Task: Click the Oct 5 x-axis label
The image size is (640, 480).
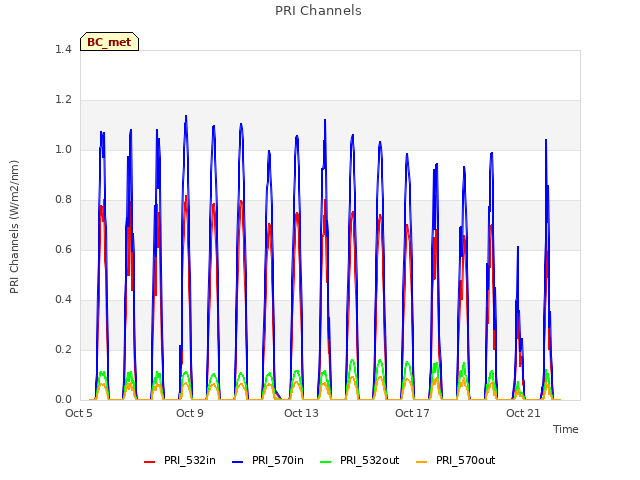Action: pyautogui.click(x=79, y=413)
